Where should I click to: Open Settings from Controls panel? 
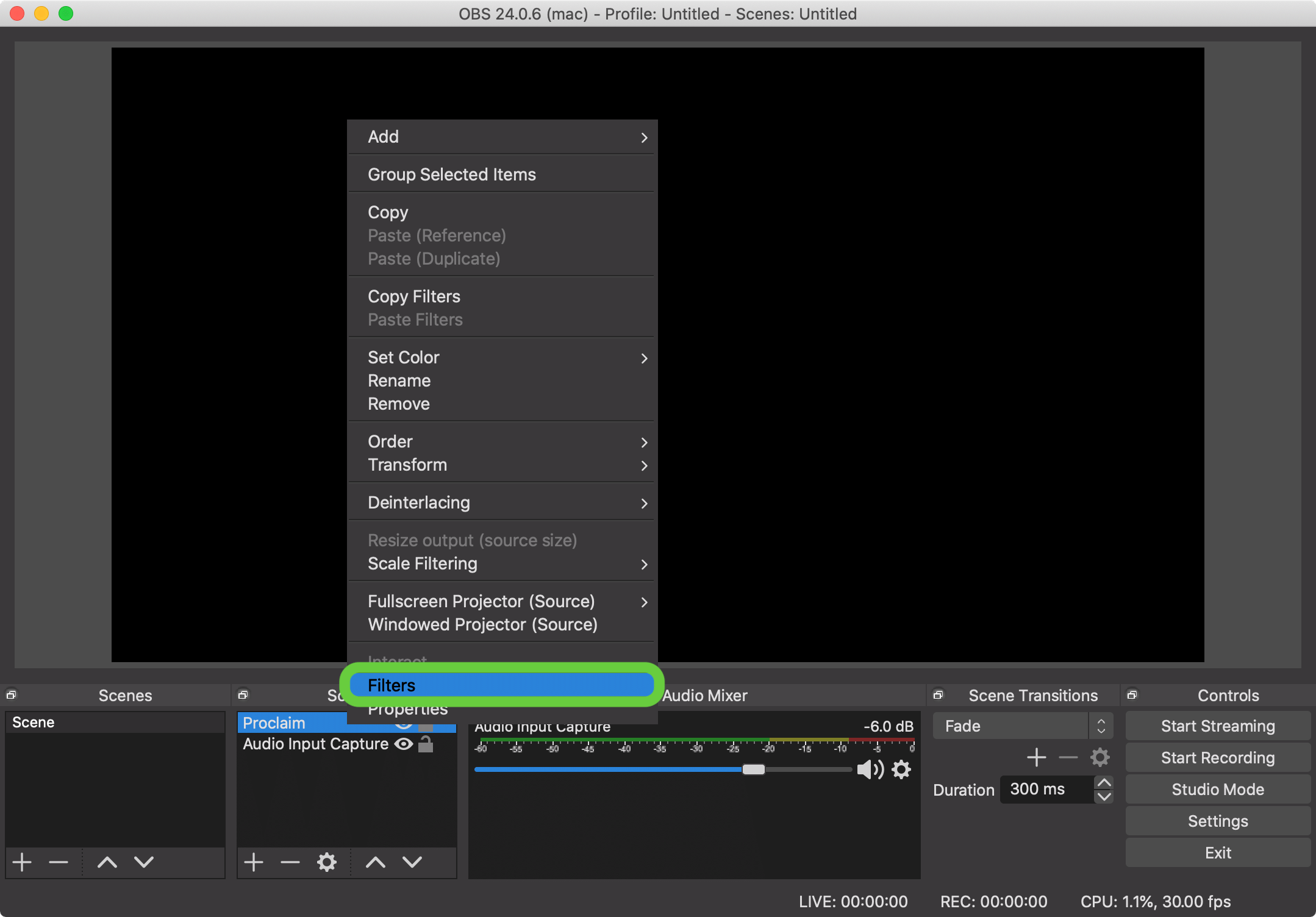point(1217,821)
